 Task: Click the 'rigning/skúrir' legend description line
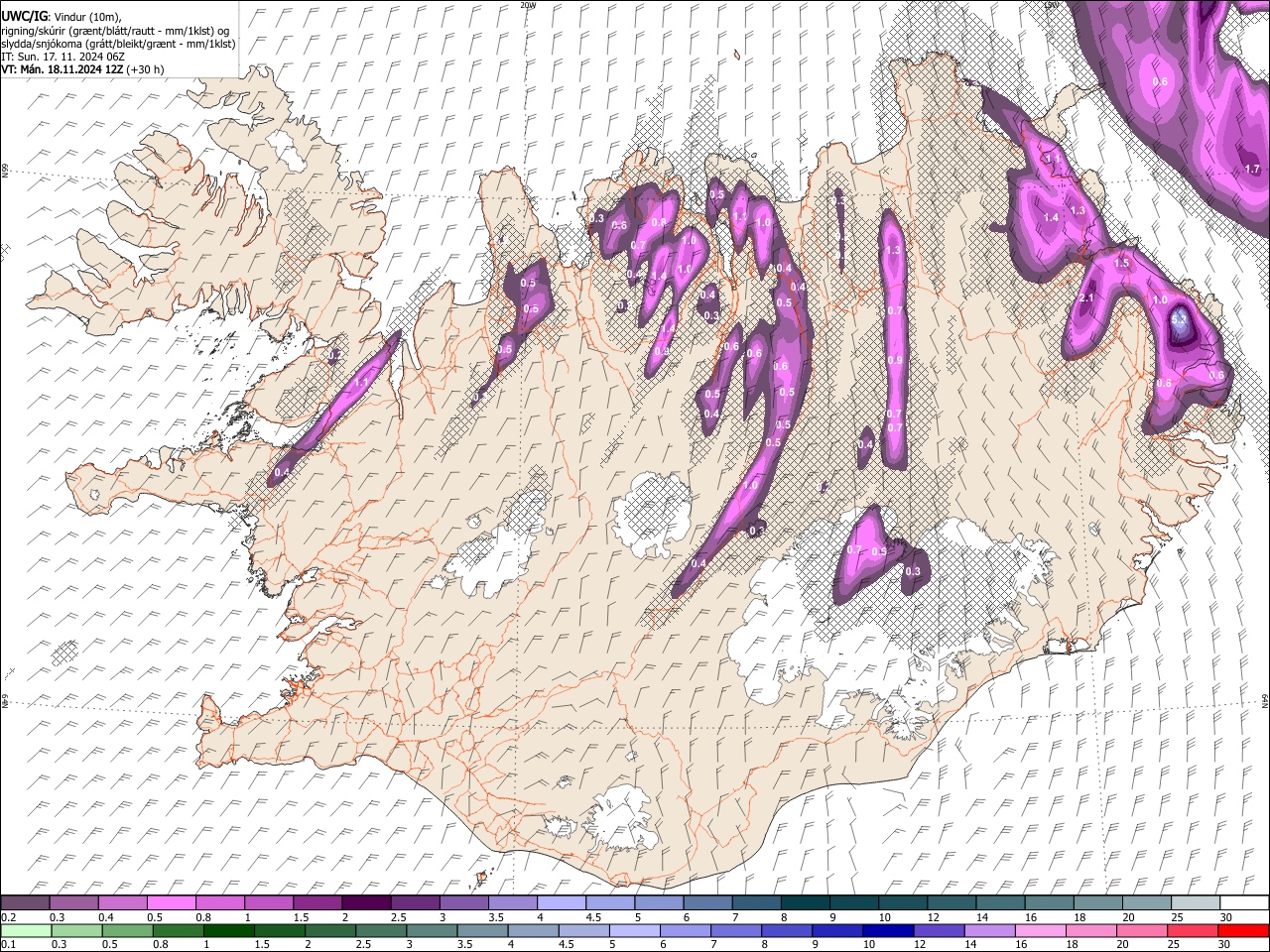(116, 30)
